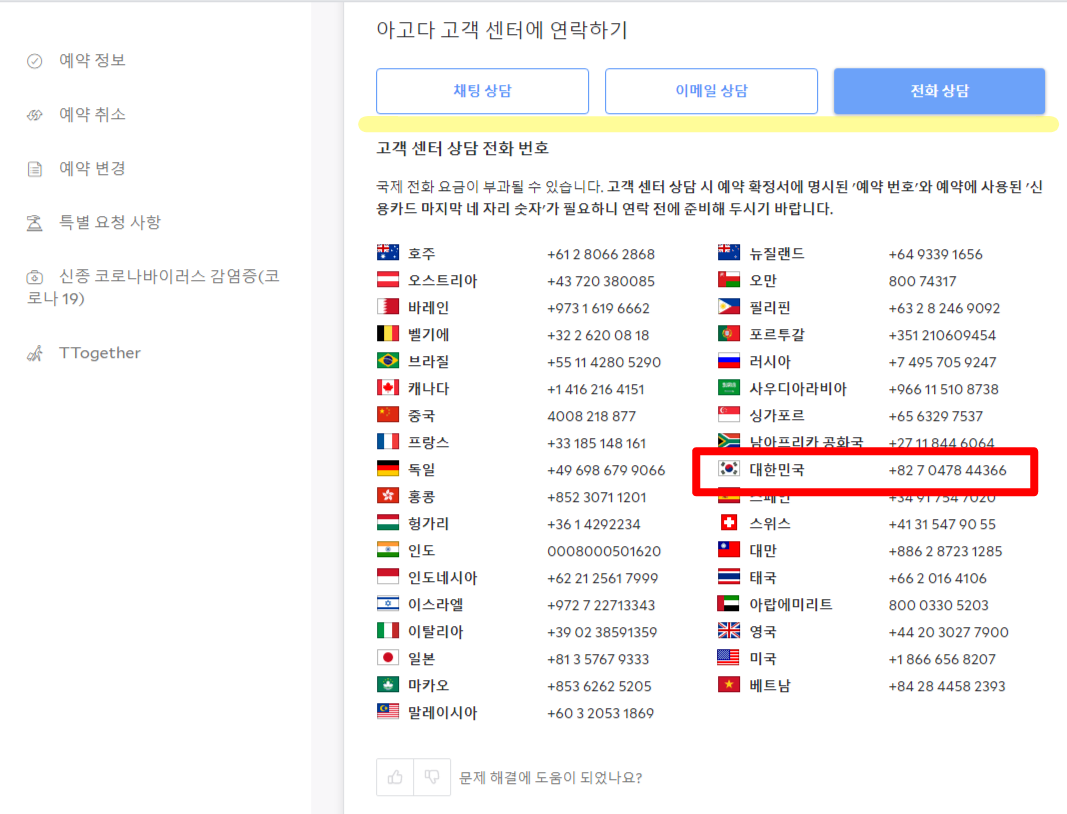Click the Oman number 800 74317
The width and height of the screenshot is (1067, 814).
pyautogui.click(x=923, y=281)
